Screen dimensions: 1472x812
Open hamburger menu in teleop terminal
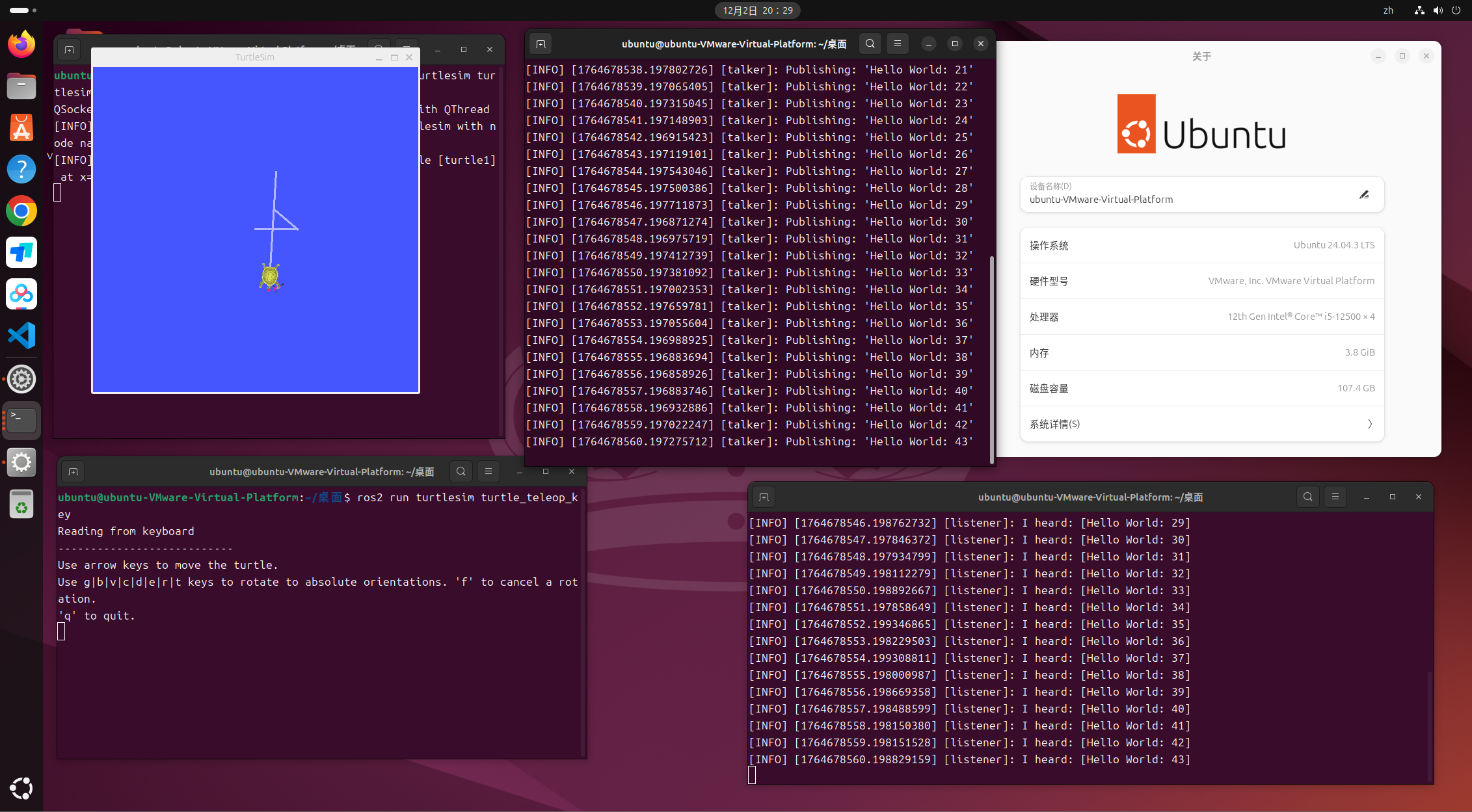click(x=488, y=471)
